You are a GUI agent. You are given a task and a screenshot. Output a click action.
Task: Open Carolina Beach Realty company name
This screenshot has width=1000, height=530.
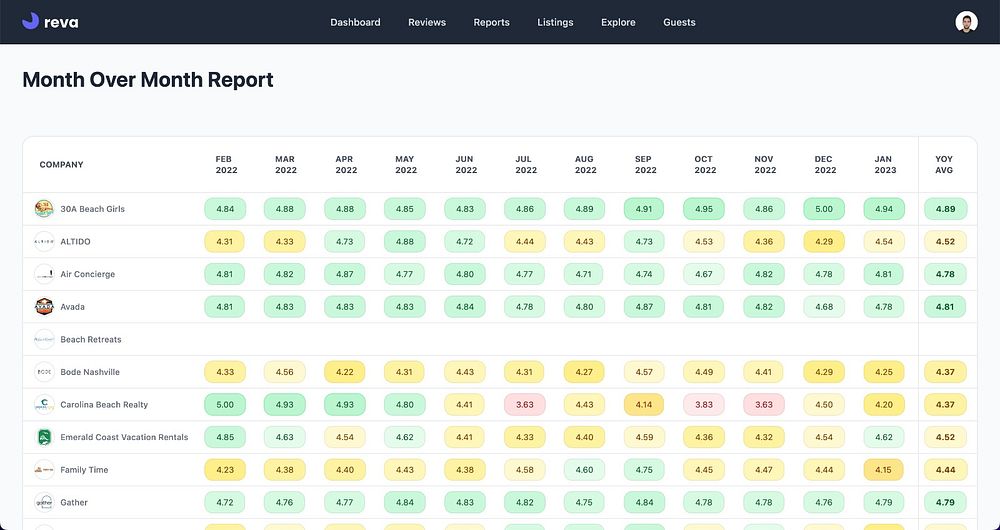(x=104, y=404)
